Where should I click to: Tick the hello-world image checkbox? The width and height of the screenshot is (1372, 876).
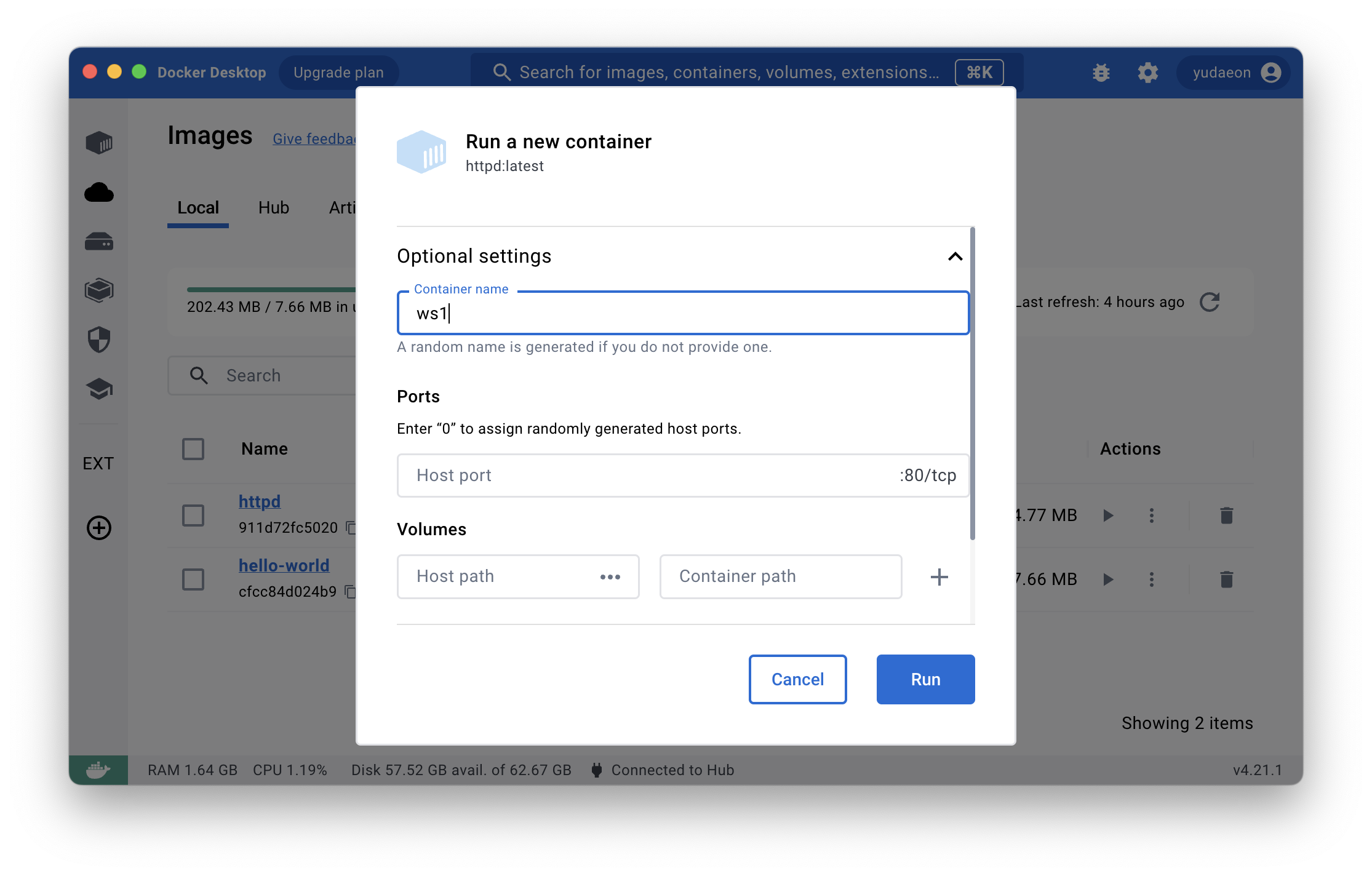coord(193,579)
